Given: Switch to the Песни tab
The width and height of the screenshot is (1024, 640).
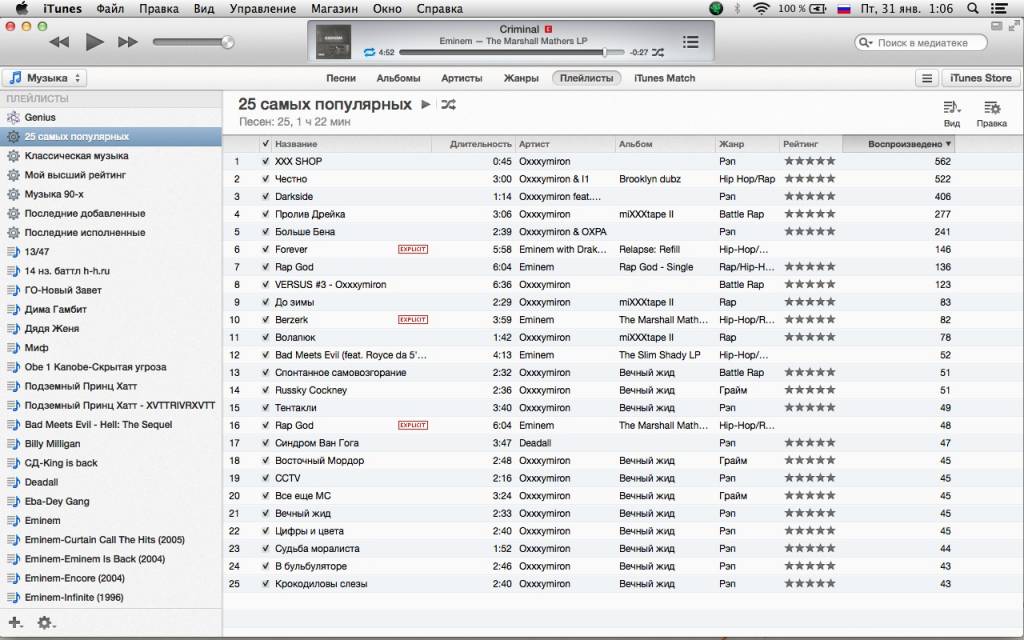Looking at the screenshot, I should click(341, 78).
